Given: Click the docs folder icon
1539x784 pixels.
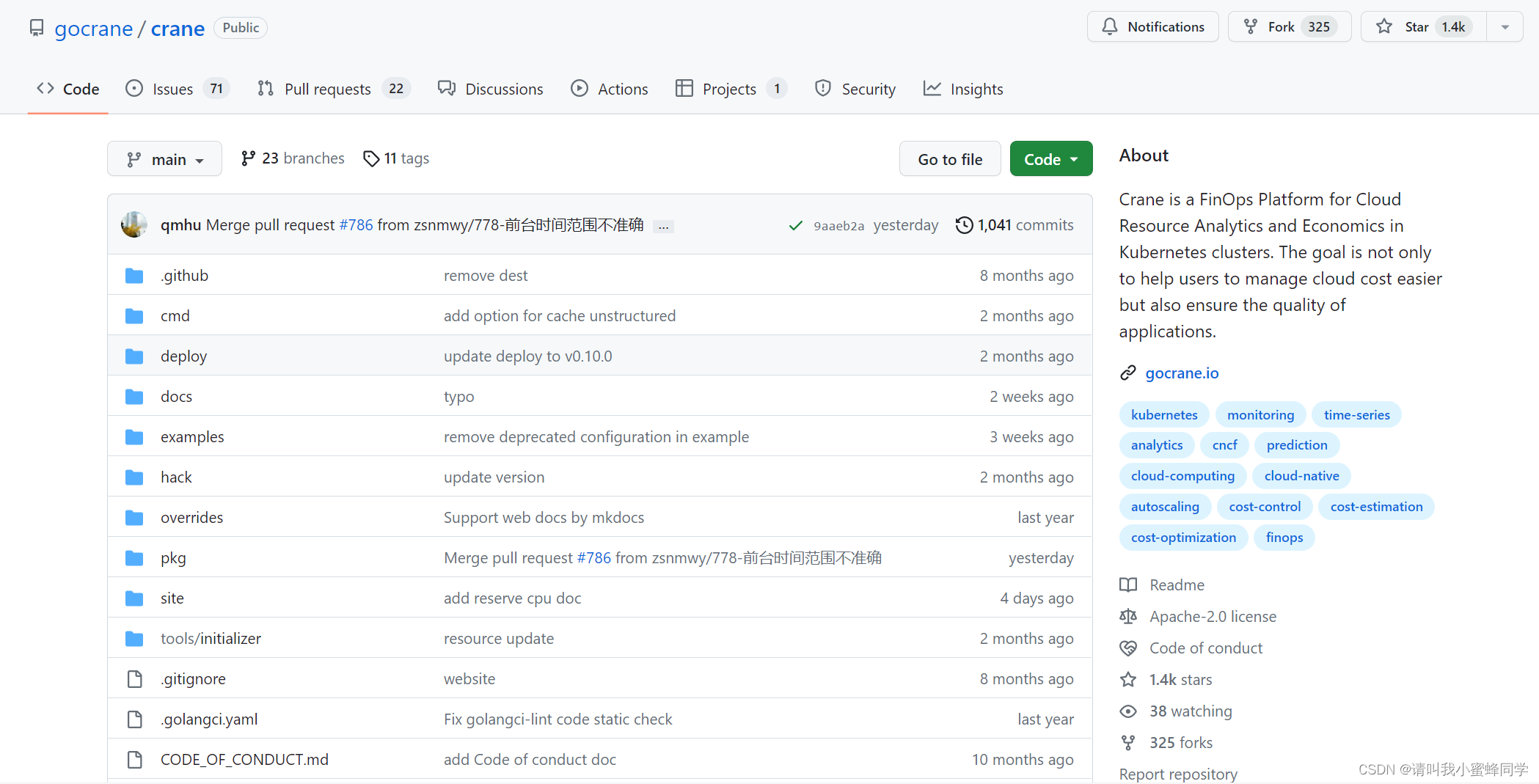Looking at the screenshot, I should (134, 397).
